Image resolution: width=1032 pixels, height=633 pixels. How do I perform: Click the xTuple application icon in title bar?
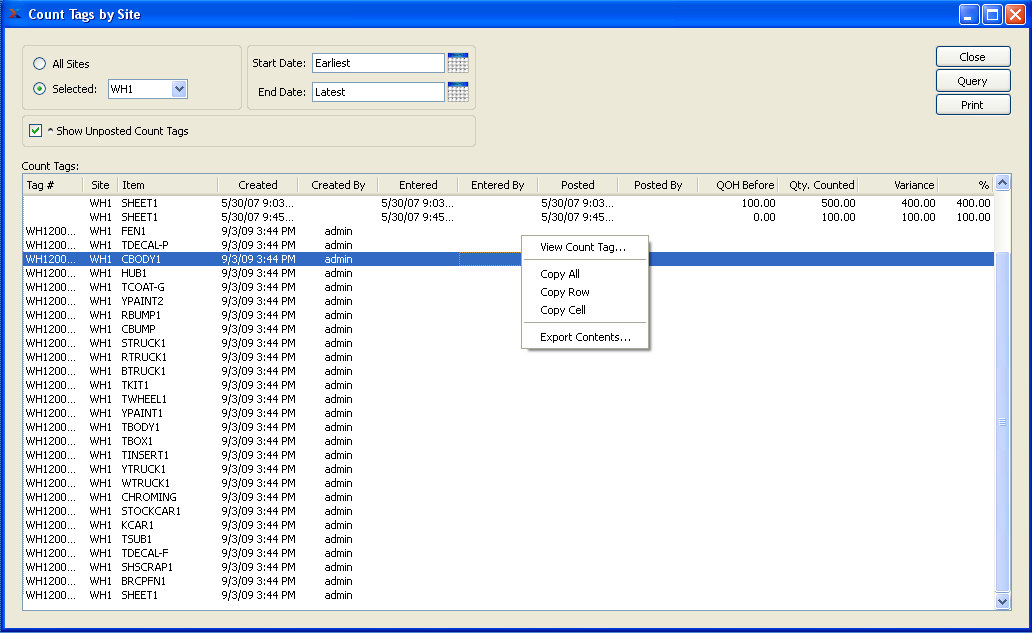tap(14, 14)
